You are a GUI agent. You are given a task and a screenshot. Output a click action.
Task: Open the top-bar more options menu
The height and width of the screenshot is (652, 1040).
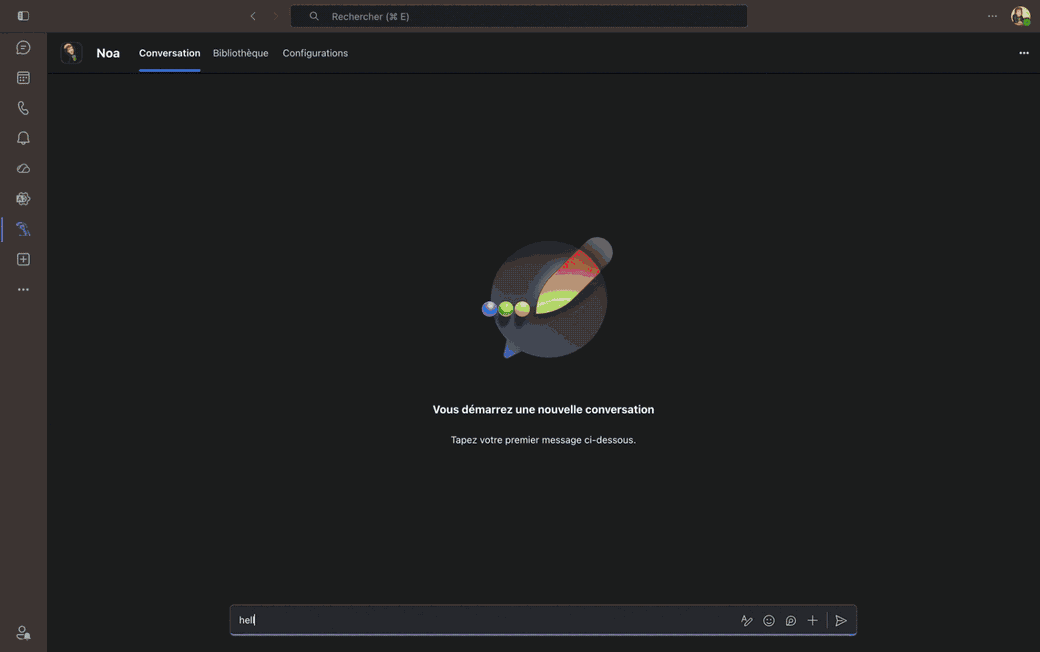(992, 16)
